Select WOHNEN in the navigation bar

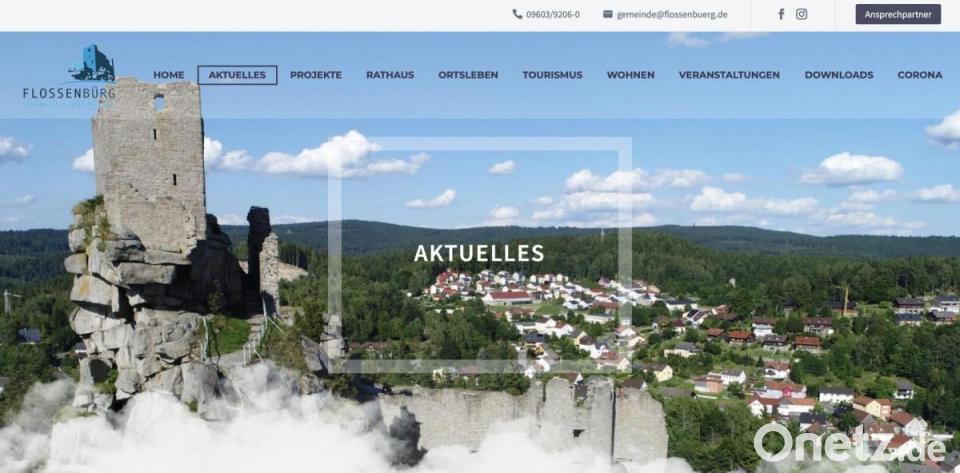(x=631, y=75)
